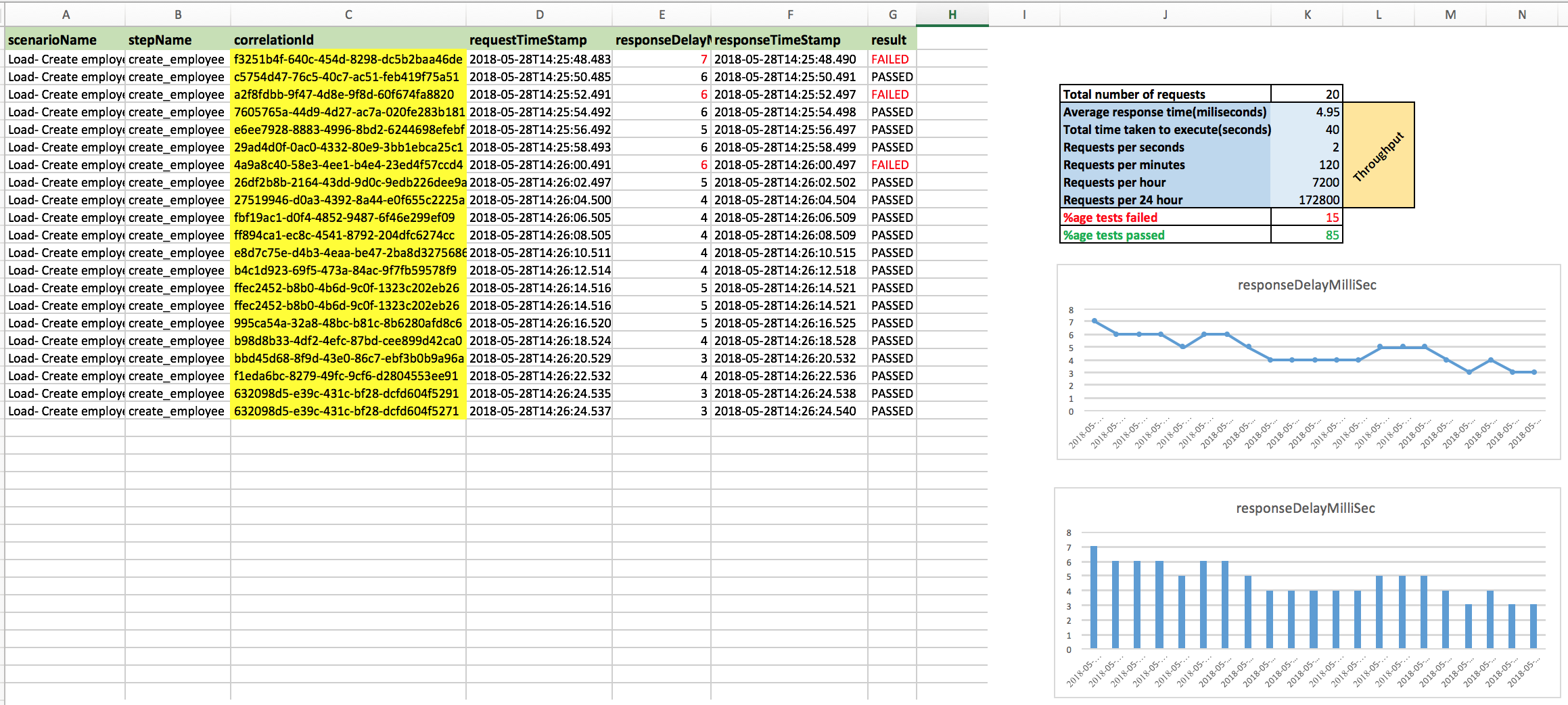The width and height of the screenshot is (1568, 705).
Task: Click the Total number of requests label
Action: click(1165, 95)
